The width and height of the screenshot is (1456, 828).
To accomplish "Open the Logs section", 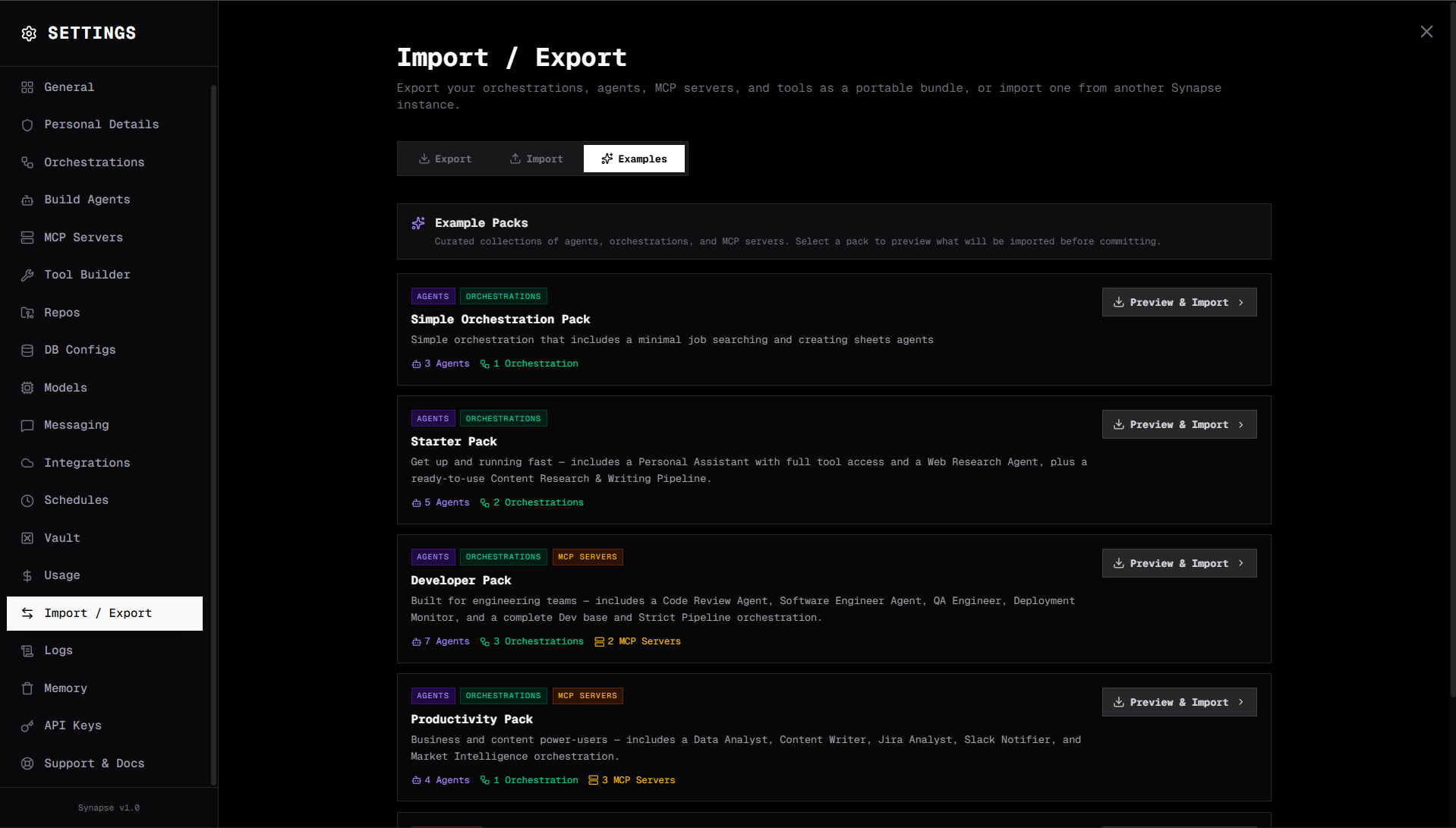I will (x=105, y=650).
